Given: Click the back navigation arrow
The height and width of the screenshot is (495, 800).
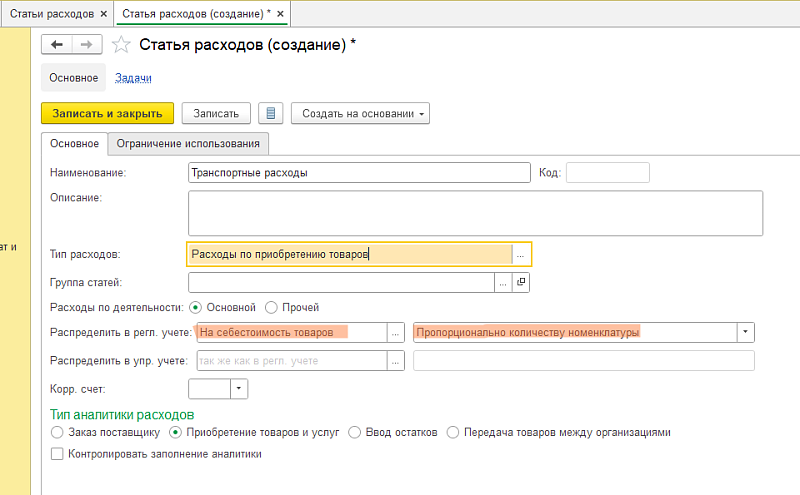Looking at the screenshot, I should point(56,44).
